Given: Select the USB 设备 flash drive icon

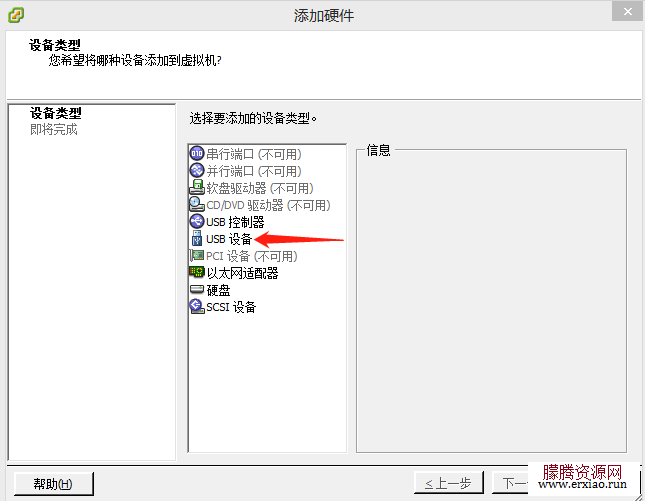Looking at the screenshot, I should [197, 239].
